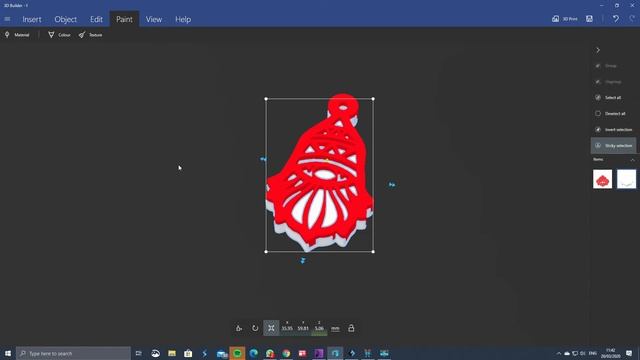Open Task View on the taskbar

point(139,353)
